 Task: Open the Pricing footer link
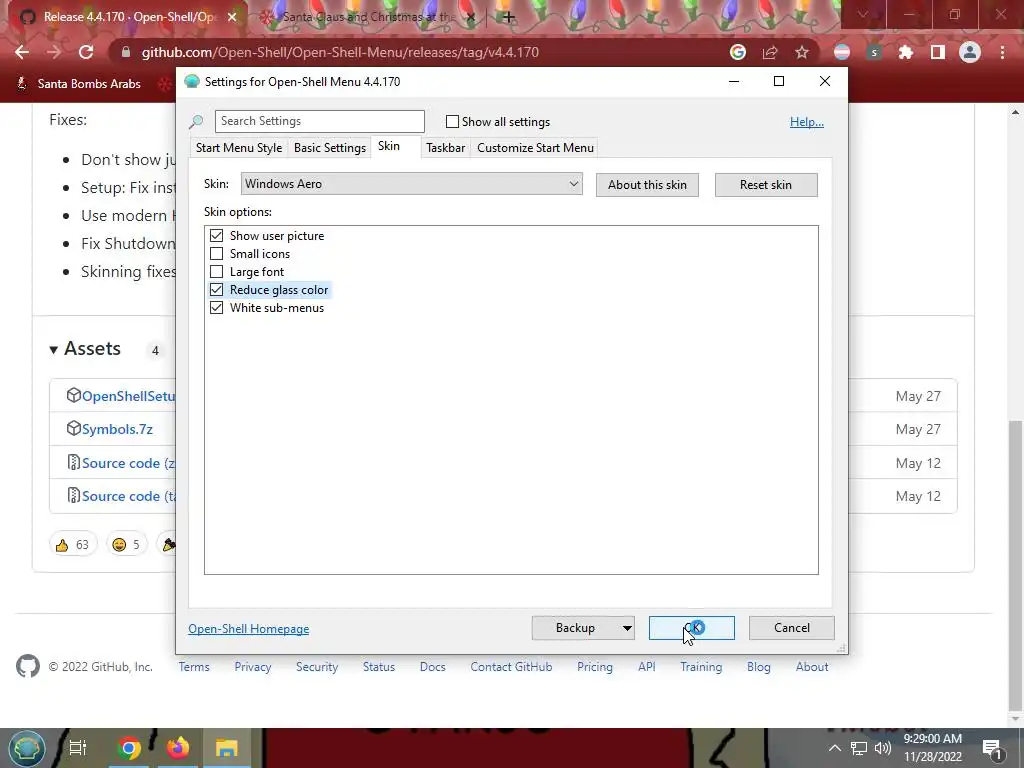point(594,667)
